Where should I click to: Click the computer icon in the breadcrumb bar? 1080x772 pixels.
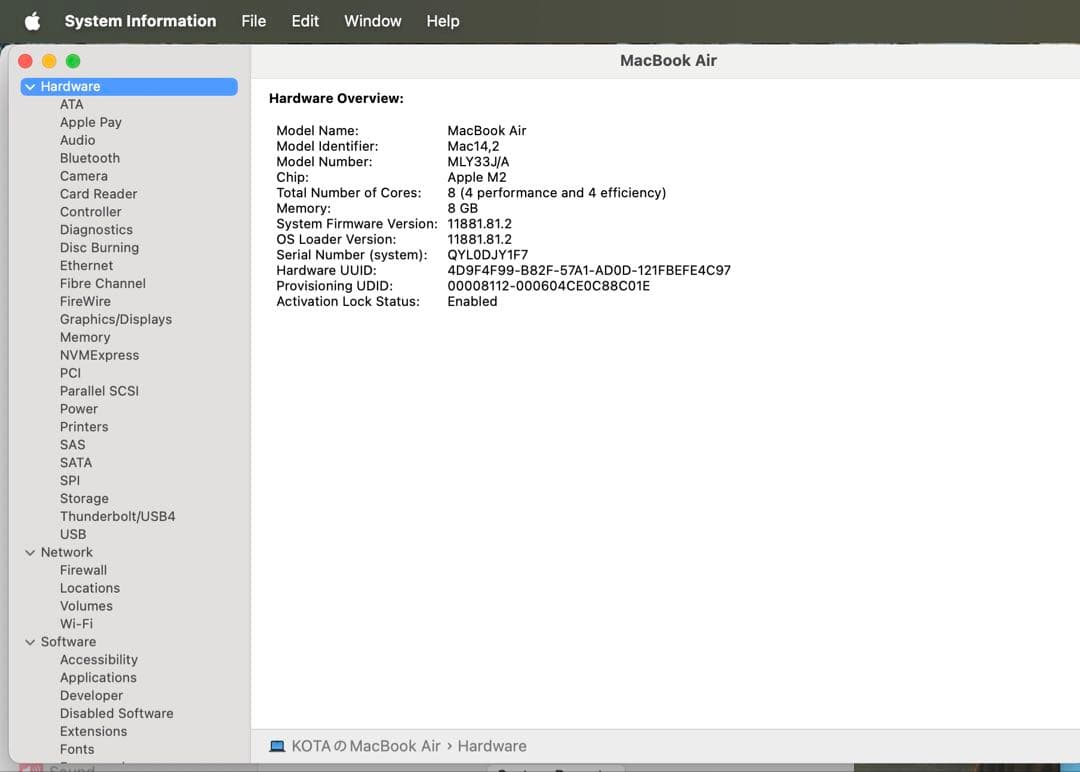pos(280,745)
